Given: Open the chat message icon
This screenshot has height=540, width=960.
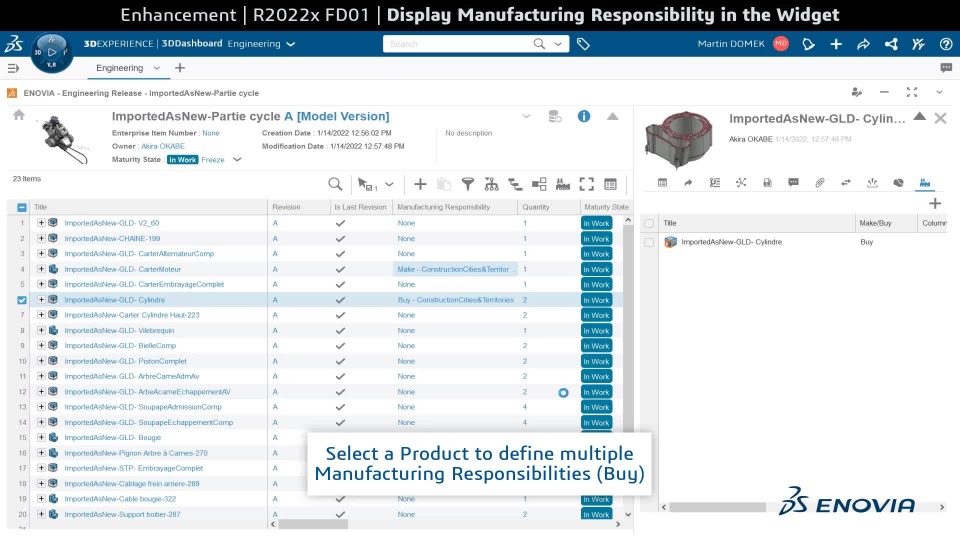Looking at the screenshot, I should 946,68.
